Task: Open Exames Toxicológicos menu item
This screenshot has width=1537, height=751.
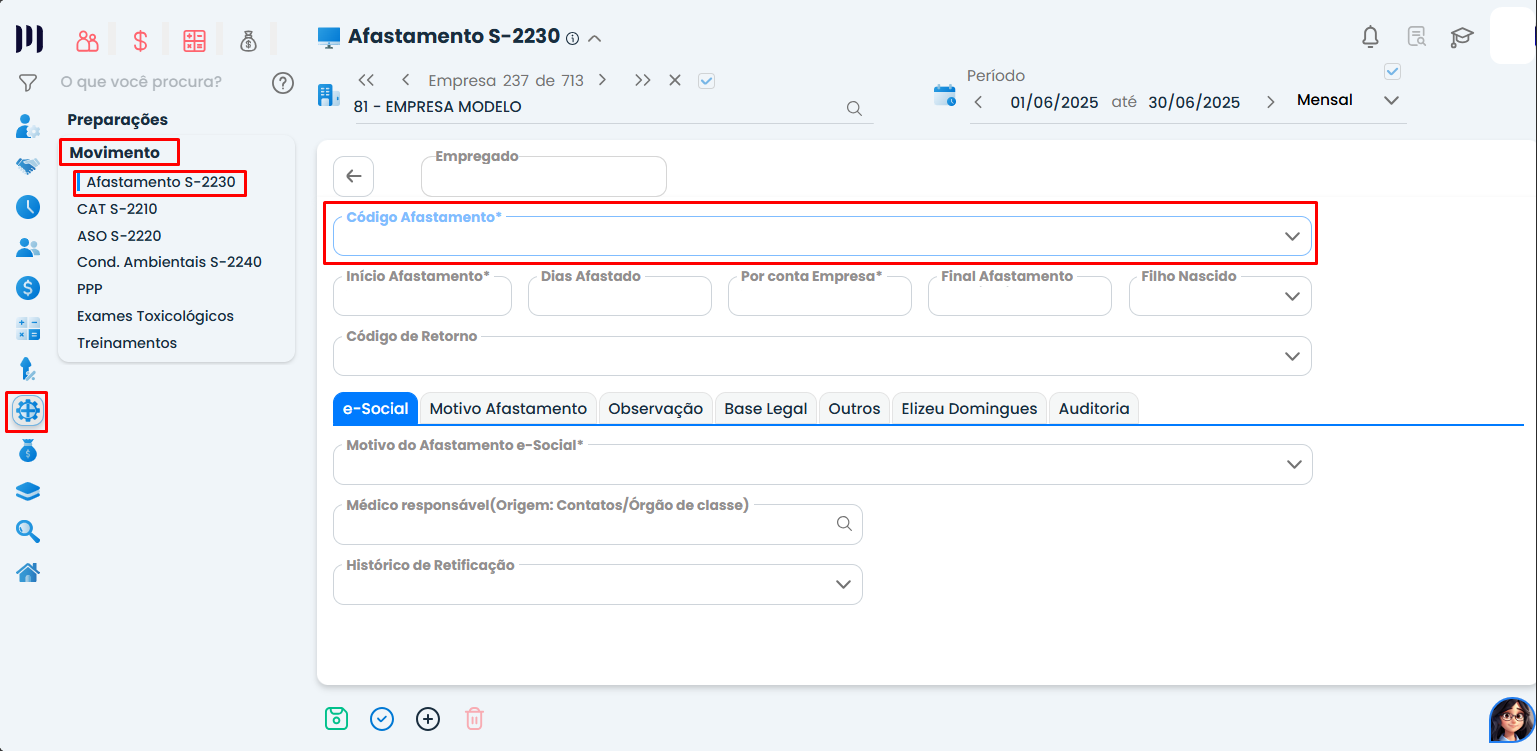Action: pos(155,316)
